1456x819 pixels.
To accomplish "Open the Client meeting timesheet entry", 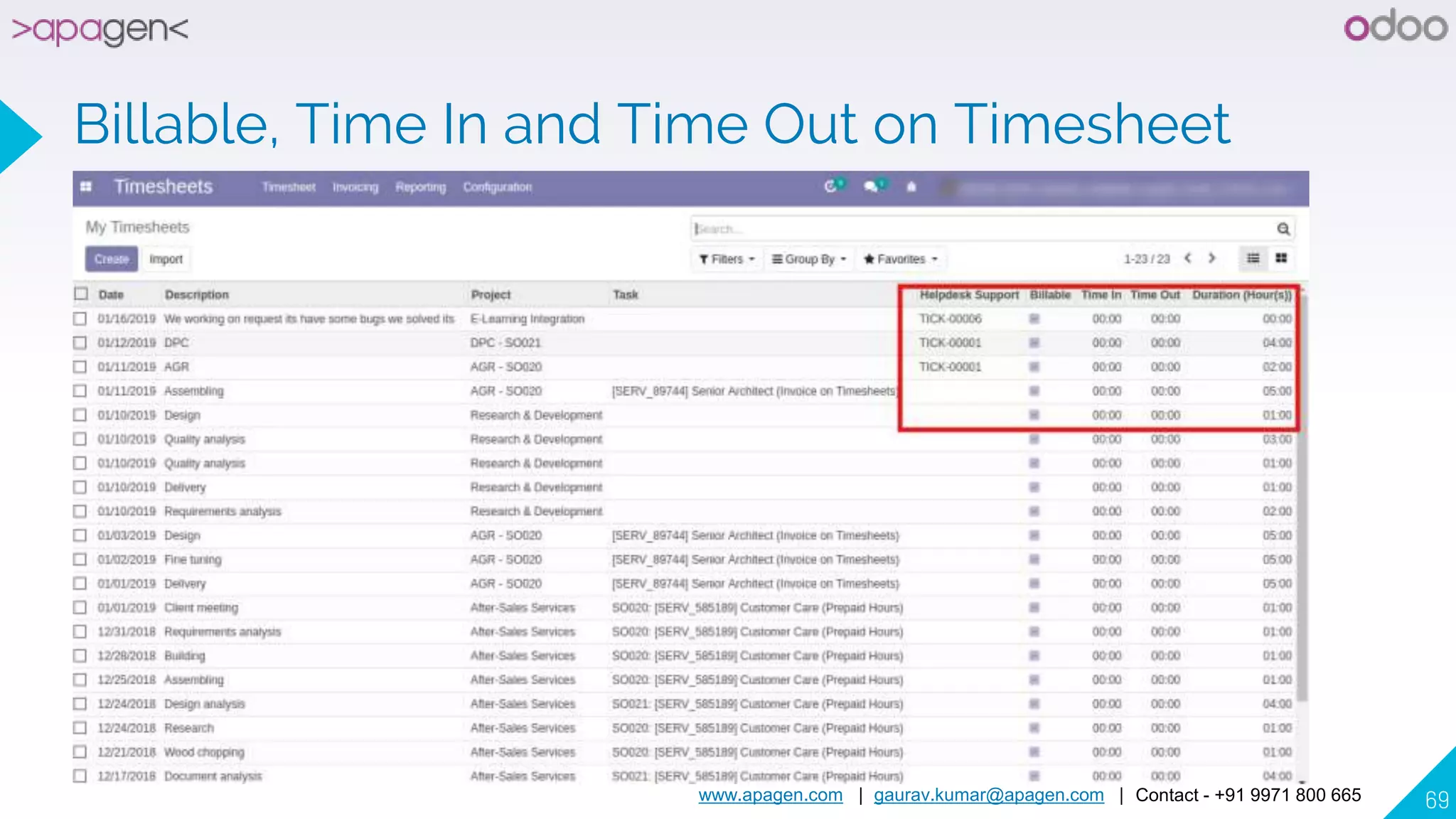I will (201, 608).
